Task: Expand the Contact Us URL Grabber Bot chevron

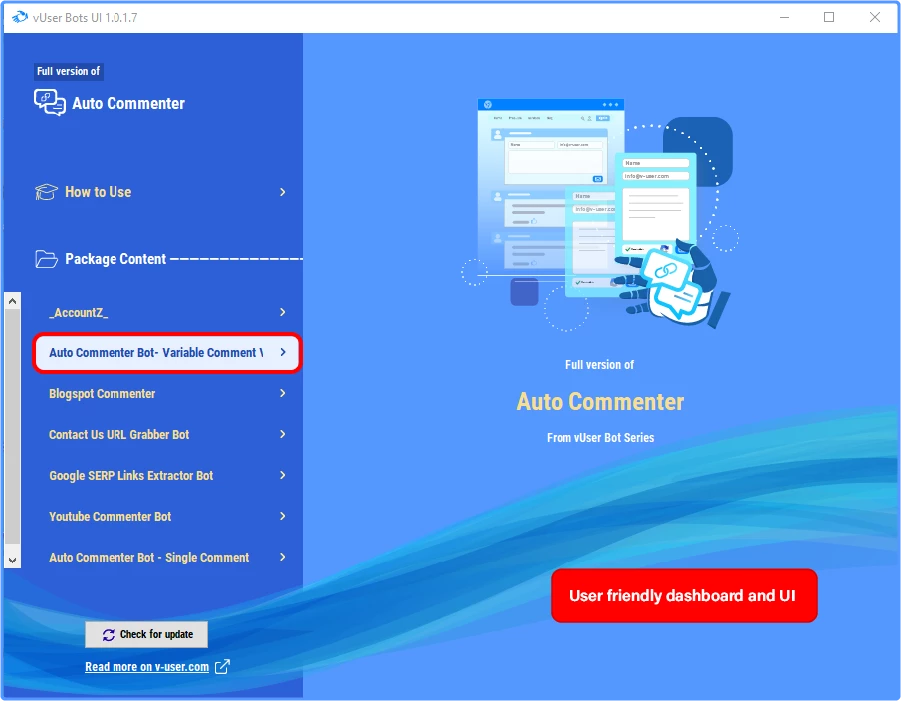Action: pyautogui.click(x=283, y=434)
